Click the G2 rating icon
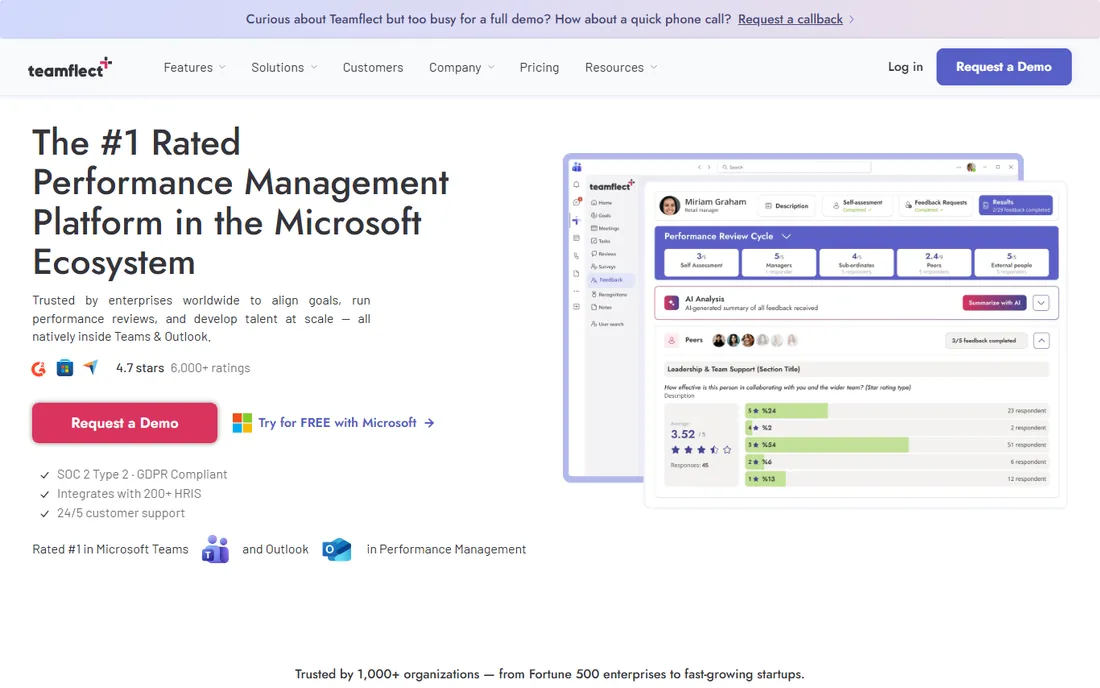 click(39, 368)
